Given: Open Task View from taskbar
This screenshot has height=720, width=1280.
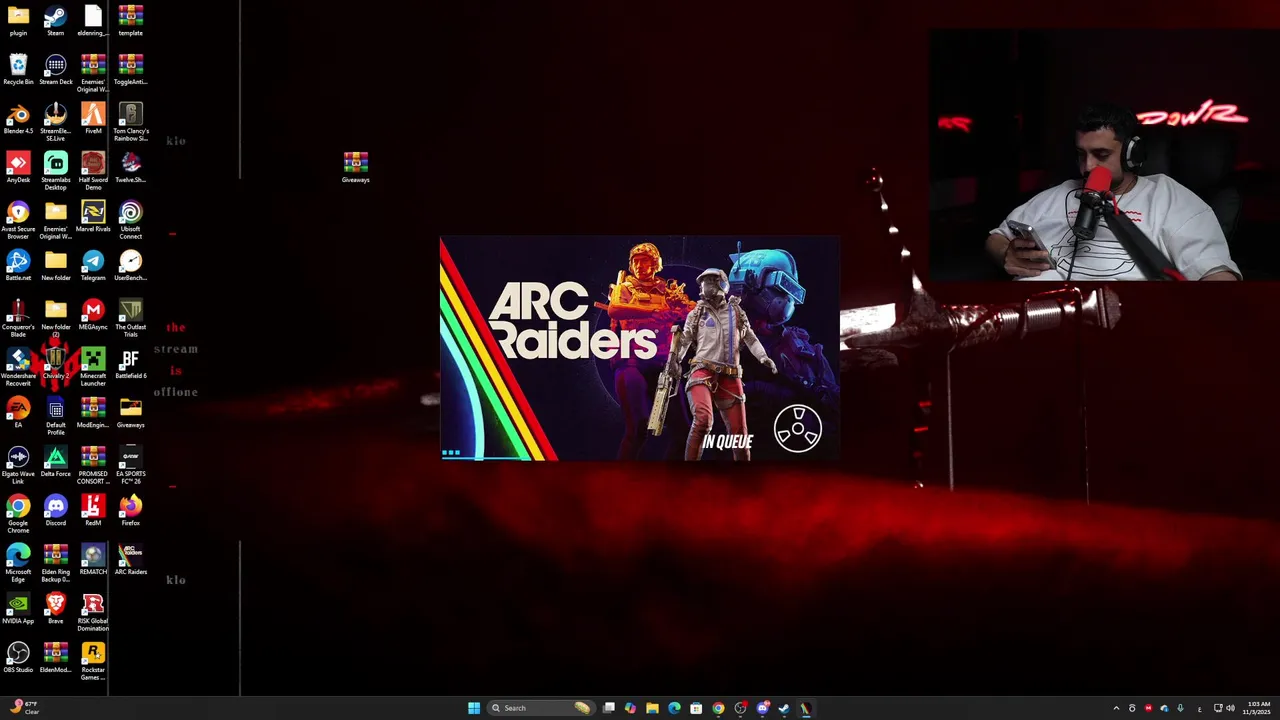Looking at the screenshot, I should click(x=608, y=708).
